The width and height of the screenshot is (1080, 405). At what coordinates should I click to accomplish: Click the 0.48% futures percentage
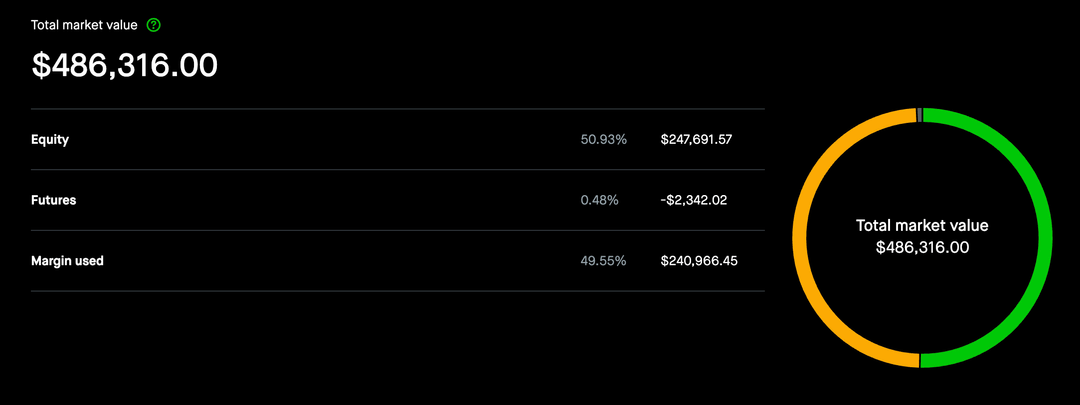[x=599, y=200]
